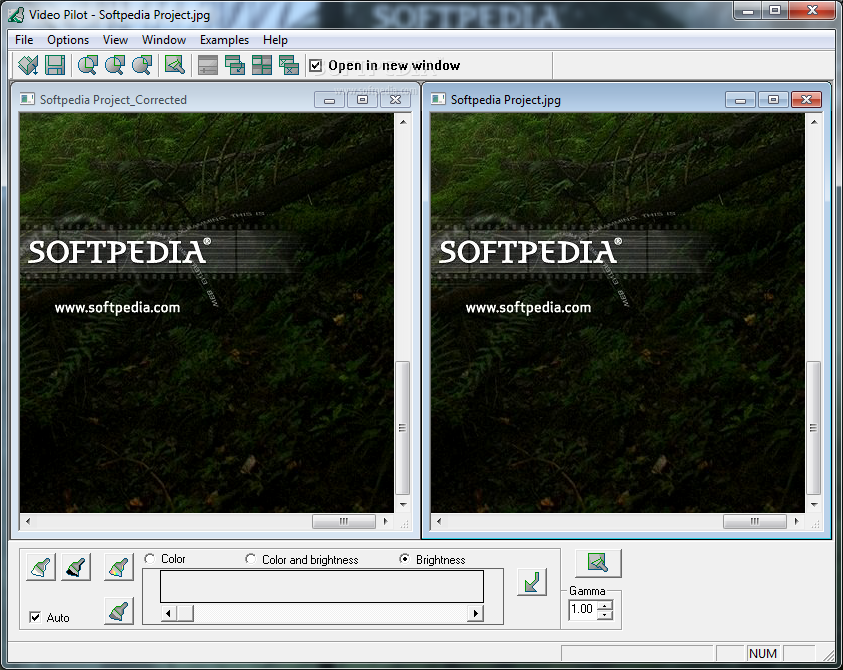Click vertical scrollbar thumb in Softpedia Project.jpg
843x670 pixels.
point(813,428)
